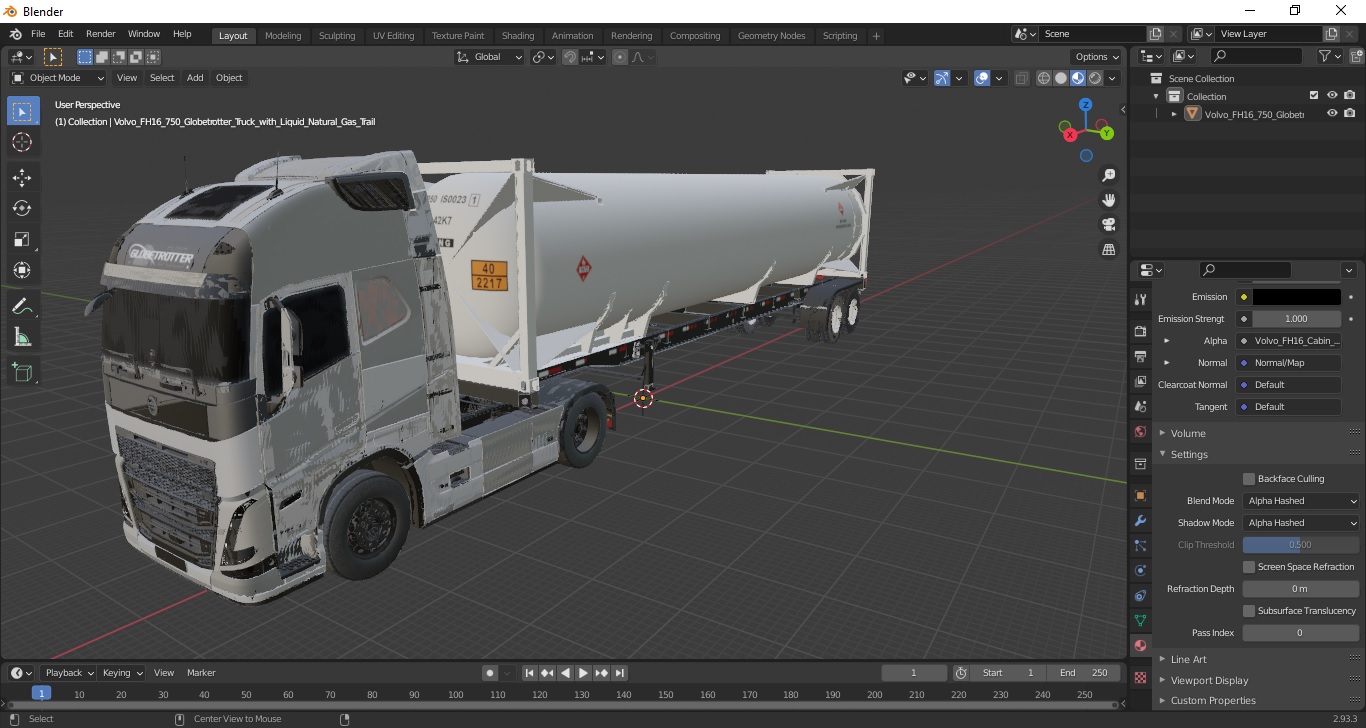Select the Select Box tool

tap(22, 111)
